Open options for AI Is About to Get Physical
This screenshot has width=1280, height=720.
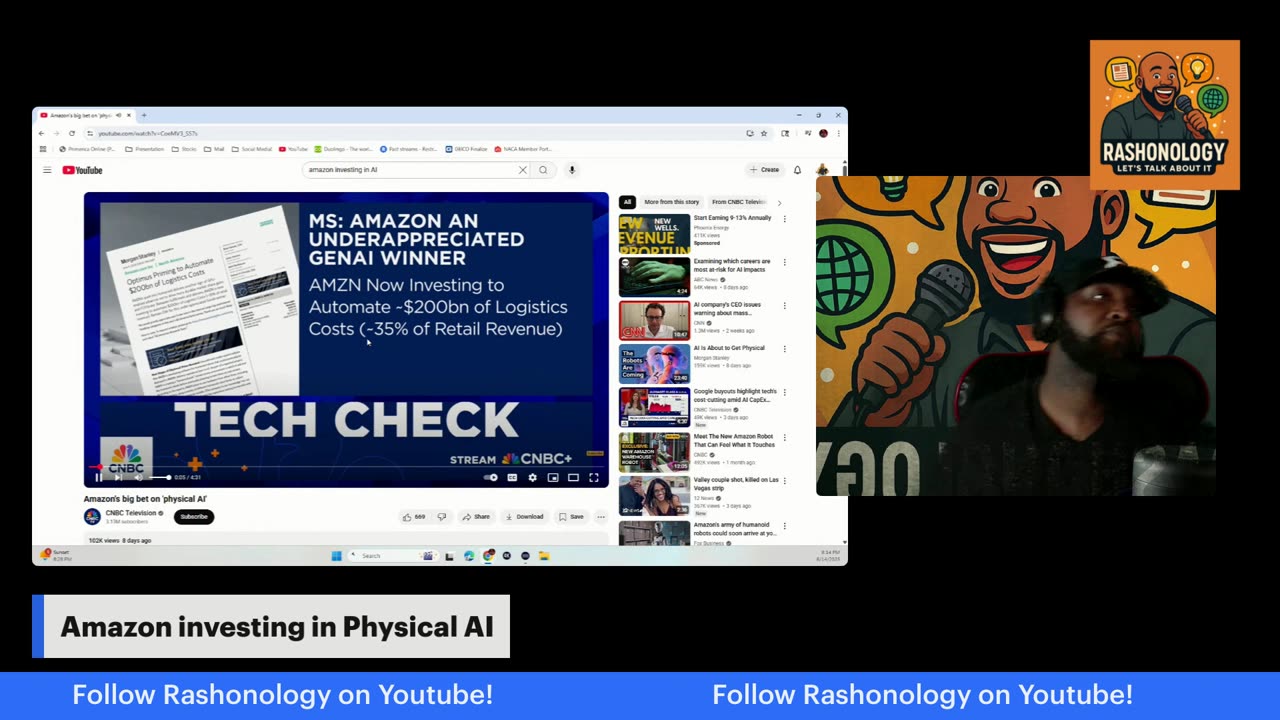(x=784, y=349)
